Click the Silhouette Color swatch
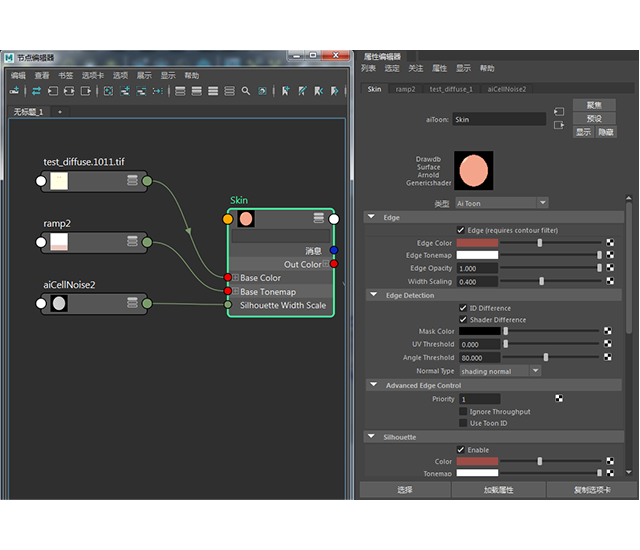This screenshot has height=550, width=640. click(477, 461)
